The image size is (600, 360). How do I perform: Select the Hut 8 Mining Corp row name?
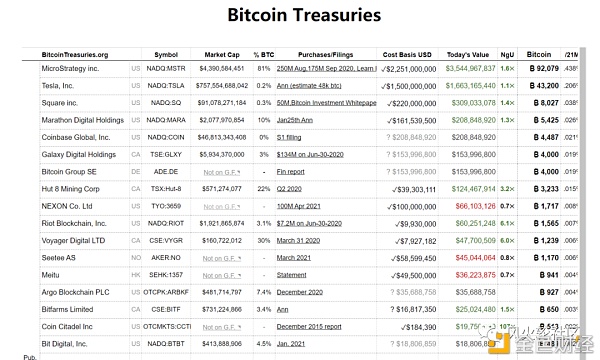click(70, 189)
